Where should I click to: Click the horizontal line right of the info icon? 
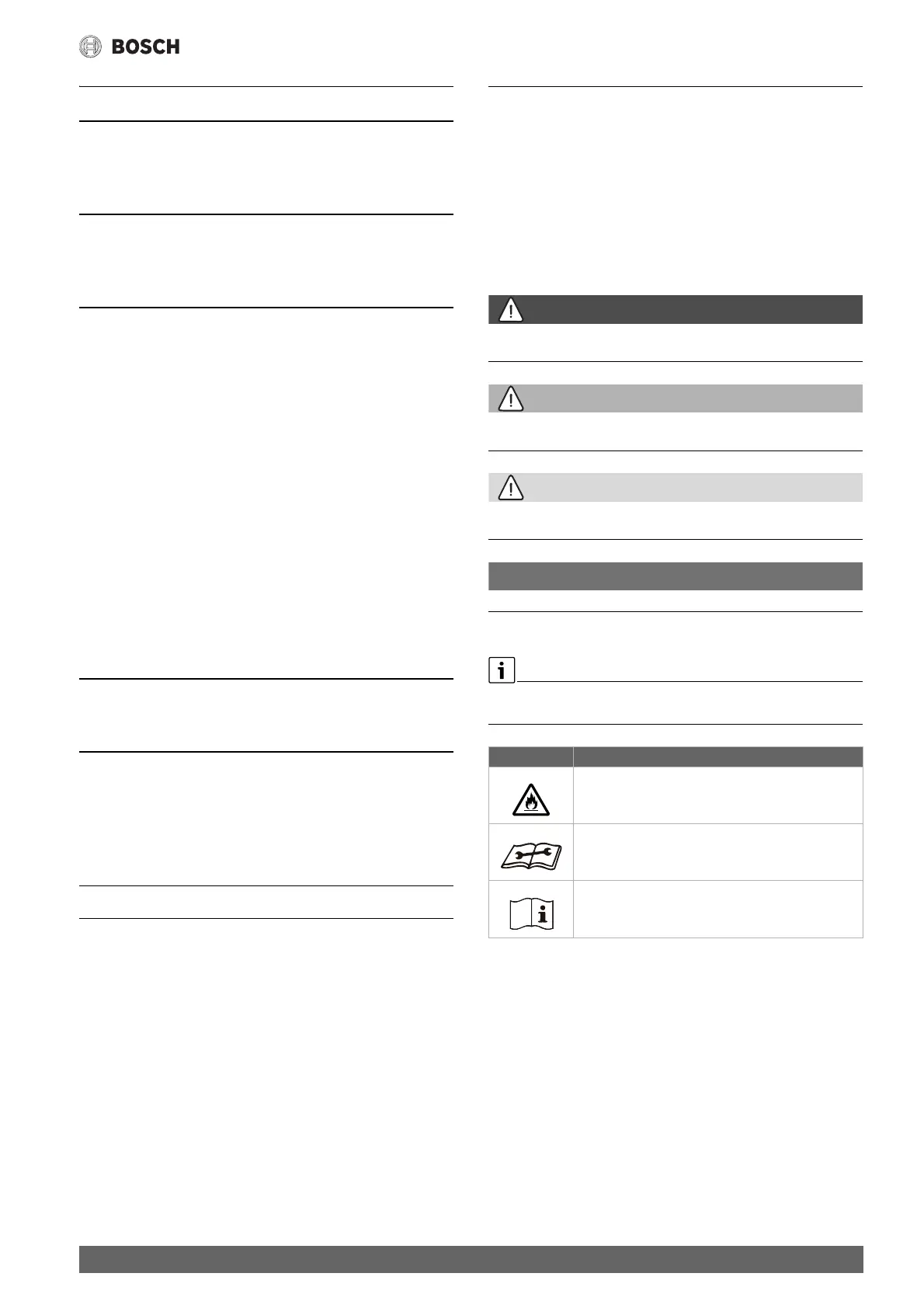click(690, 682)
